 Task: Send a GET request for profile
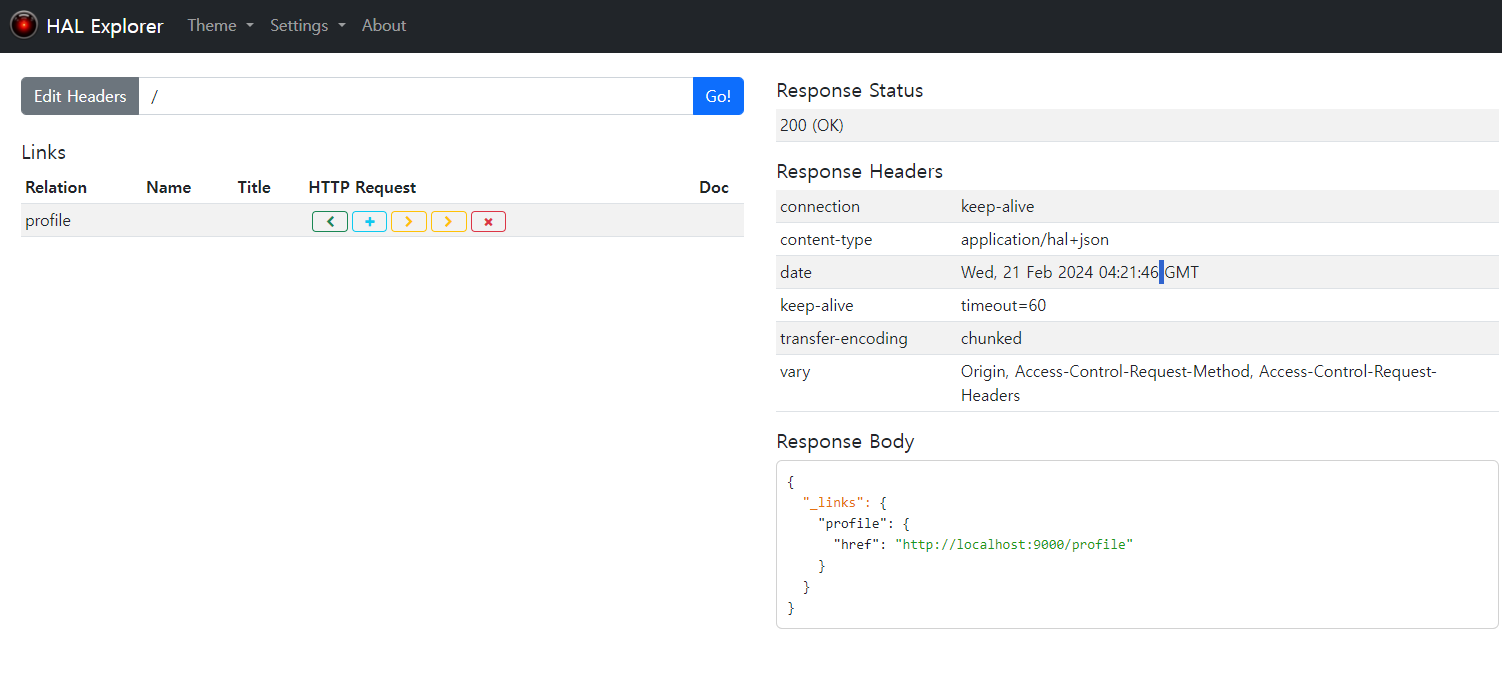coord(330,222)
